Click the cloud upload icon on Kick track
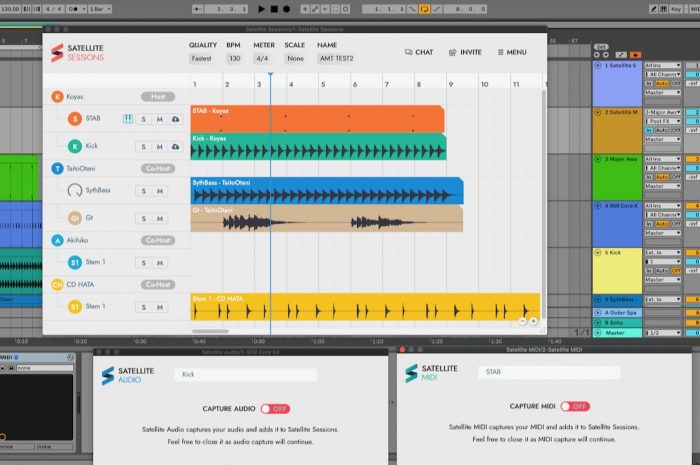The height and width of the screenshot is (465, 700). tap(175, 146)
